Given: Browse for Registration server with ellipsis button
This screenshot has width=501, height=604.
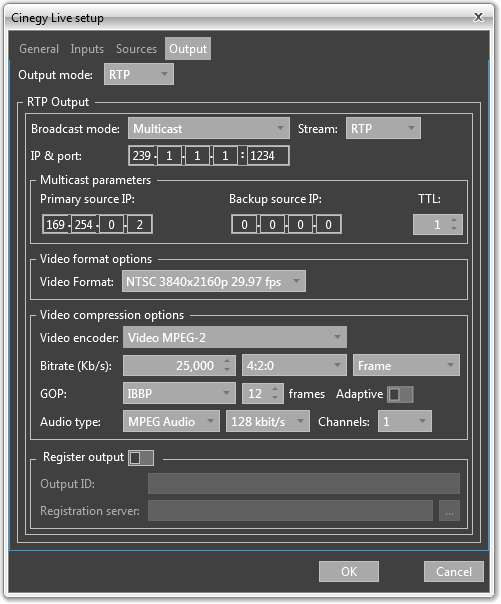Looking at the screenshot, I should pos(449,510).
